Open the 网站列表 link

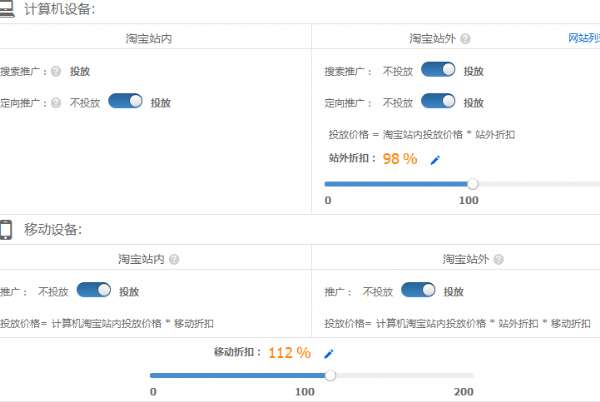tap(583, 38)
